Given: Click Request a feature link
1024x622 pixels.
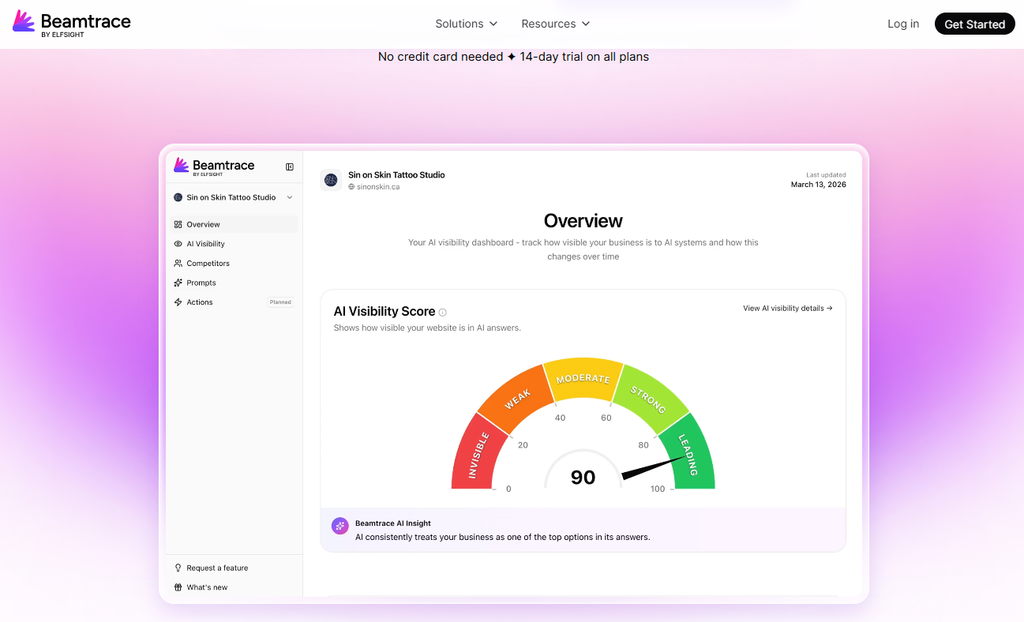Looking at the screenshot, I should 217,568.
